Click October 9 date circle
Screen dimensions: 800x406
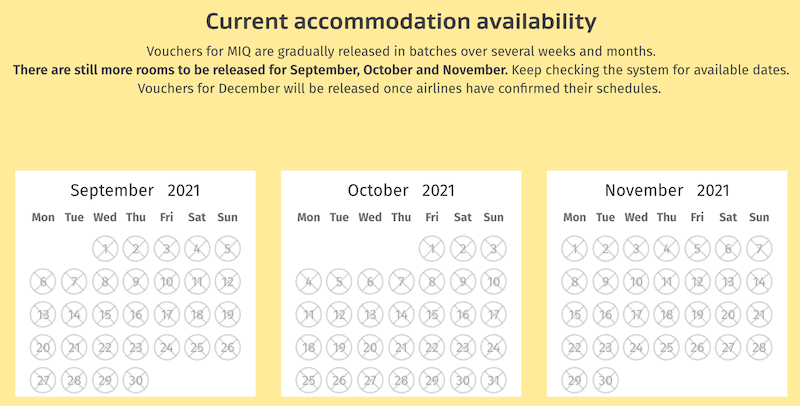point(463,282)
